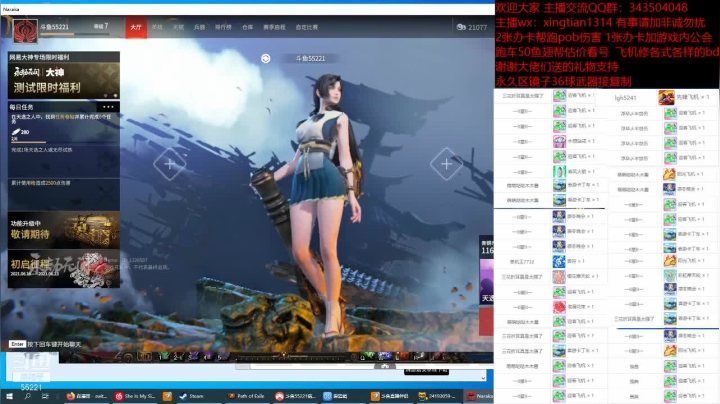
Task: Open the 测试限时福利 promotion banner
Action: tap(64, 80)
